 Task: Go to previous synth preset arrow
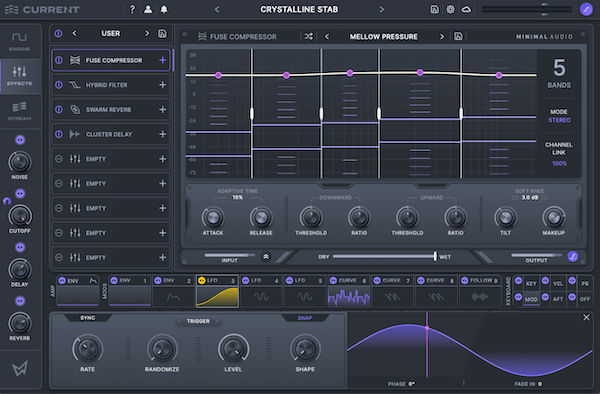[x=217, y=9]
